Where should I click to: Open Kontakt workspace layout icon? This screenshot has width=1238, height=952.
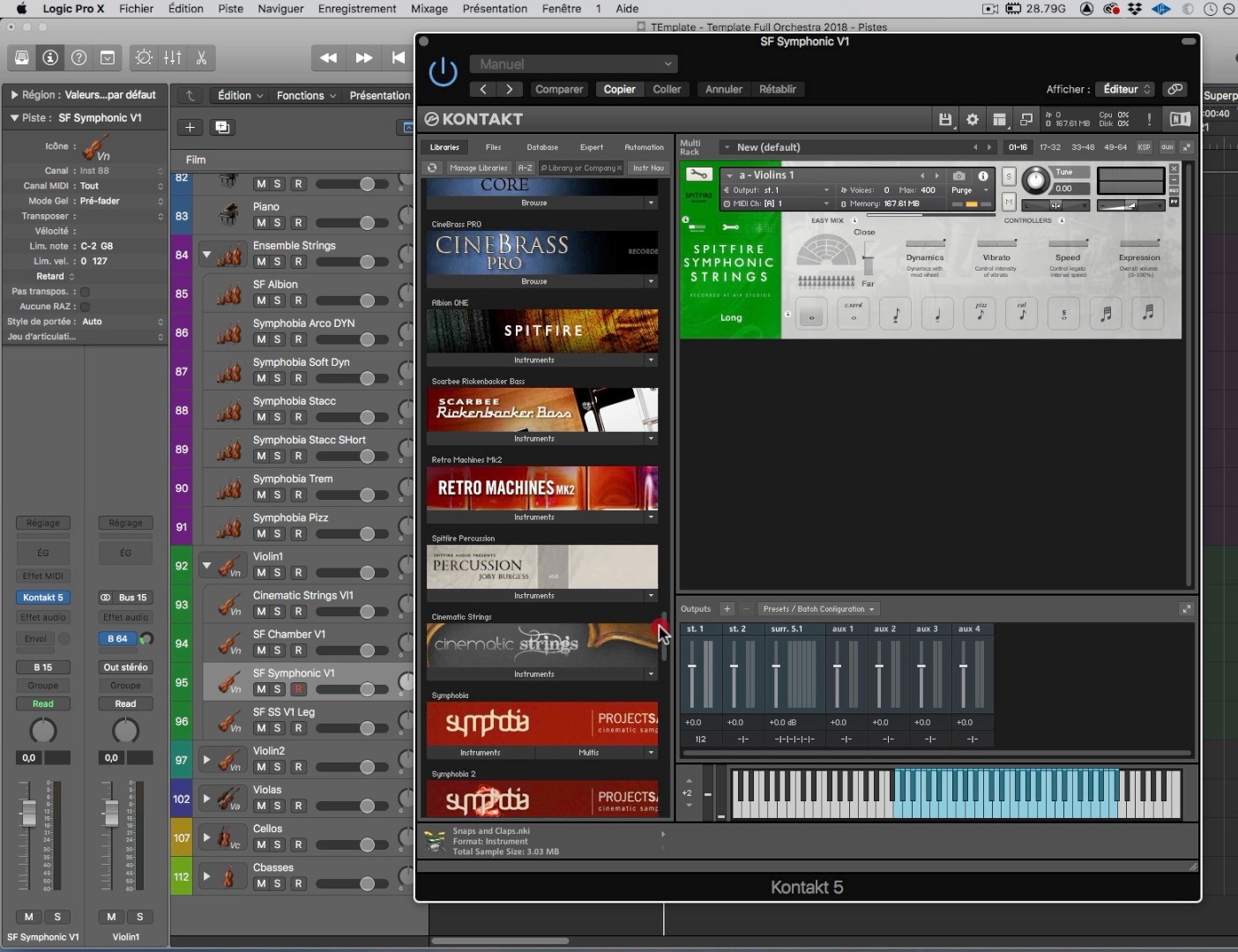[x=999, y=119]
